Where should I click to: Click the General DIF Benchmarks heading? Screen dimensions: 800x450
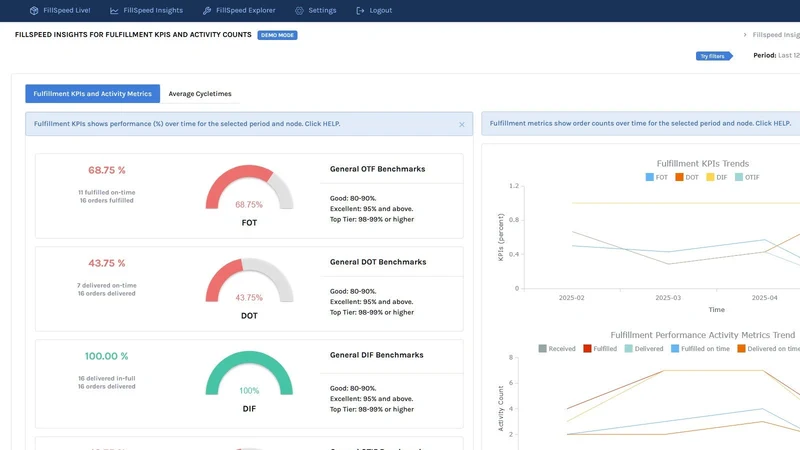click(377, 355)
